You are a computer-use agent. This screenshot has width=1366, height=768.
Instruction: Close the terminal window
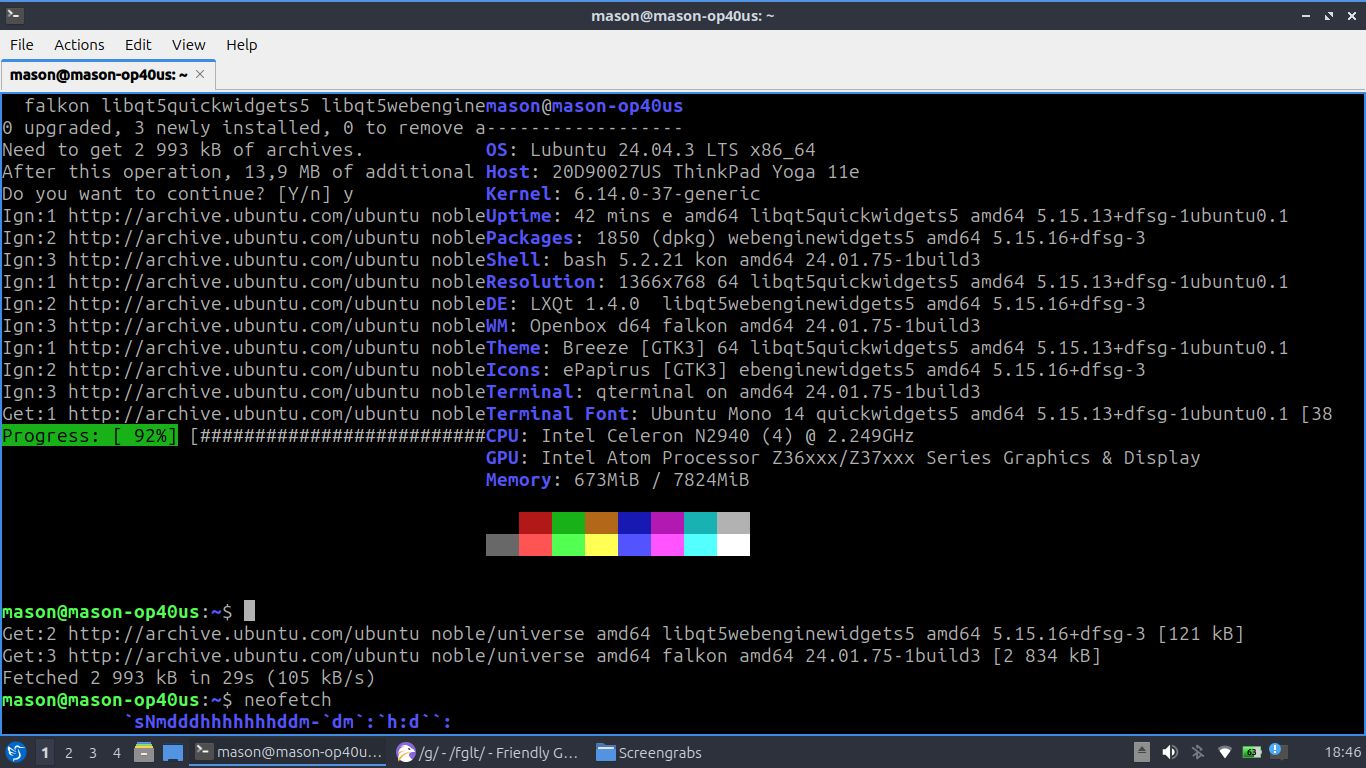[1350, 15]
